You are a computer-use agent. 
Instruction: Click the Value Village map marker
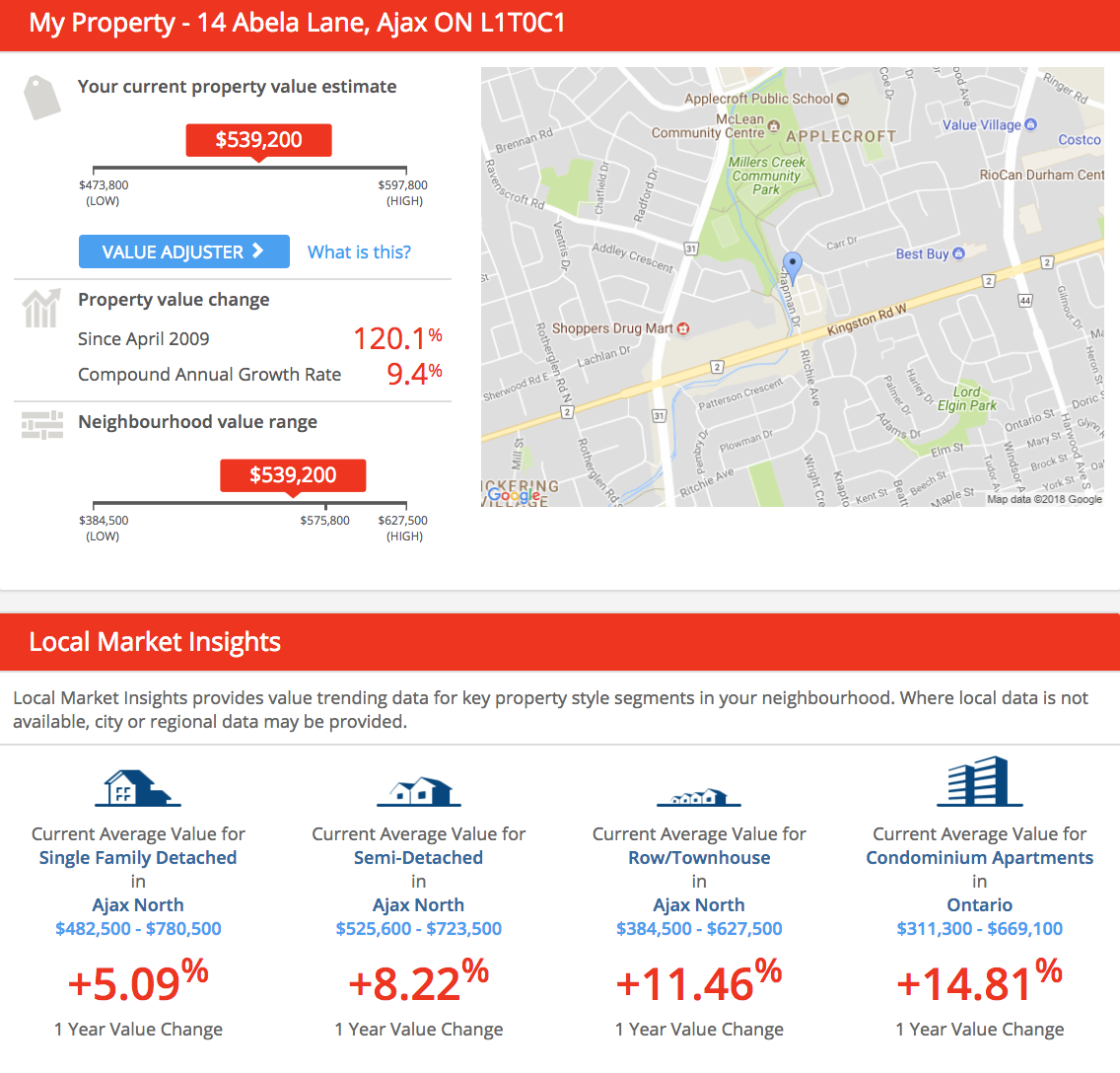point(1030,124)
